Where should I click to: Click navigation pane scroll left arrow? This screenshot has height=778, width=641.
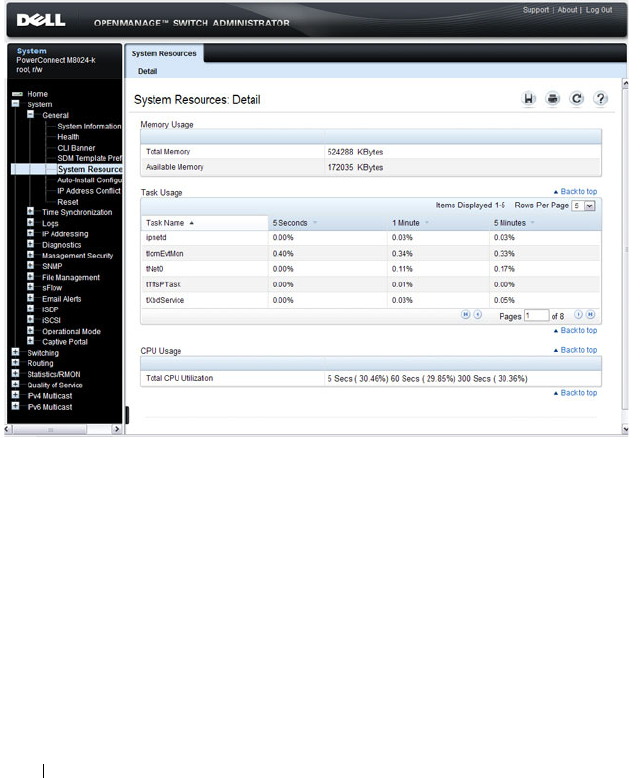7,429
